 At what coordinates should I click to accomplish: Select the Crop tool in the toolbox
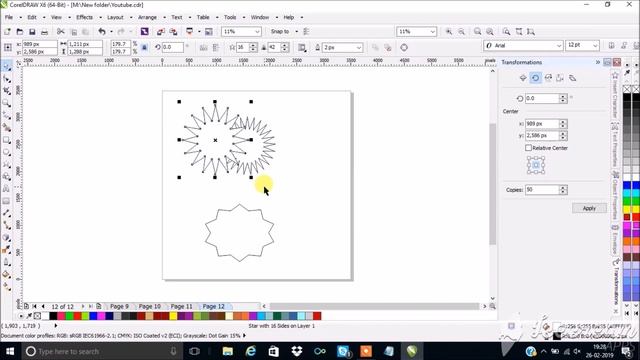7,91
